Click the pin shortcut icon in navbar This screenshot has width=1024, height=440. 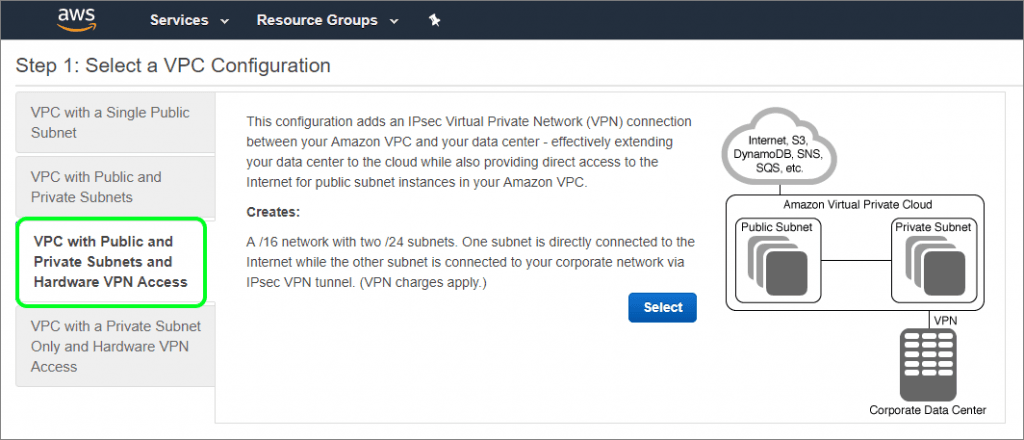[434, 20]
